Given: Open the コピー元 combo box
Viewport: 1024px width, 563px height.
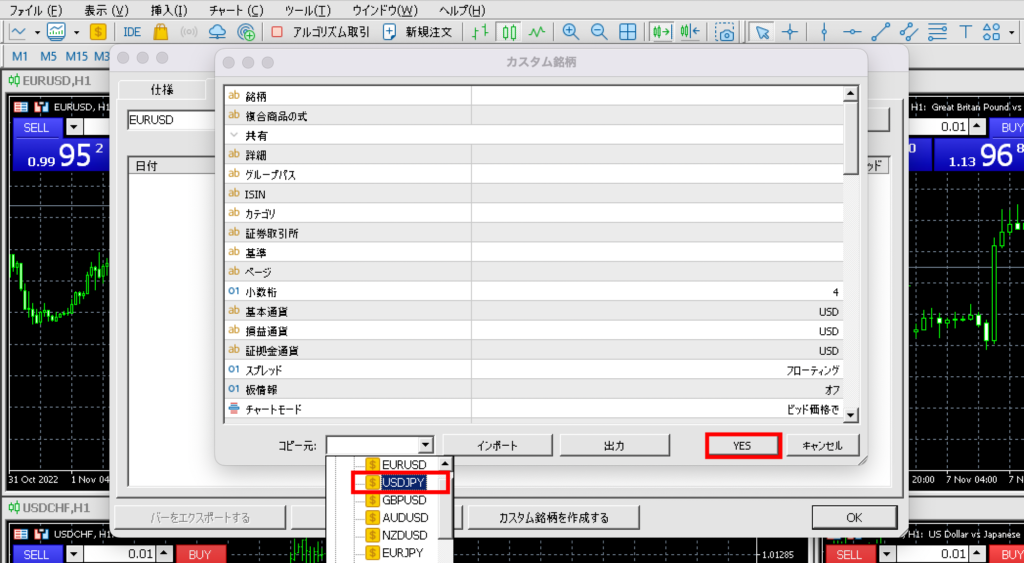Looking at the screenshot, I should [379, 445].
